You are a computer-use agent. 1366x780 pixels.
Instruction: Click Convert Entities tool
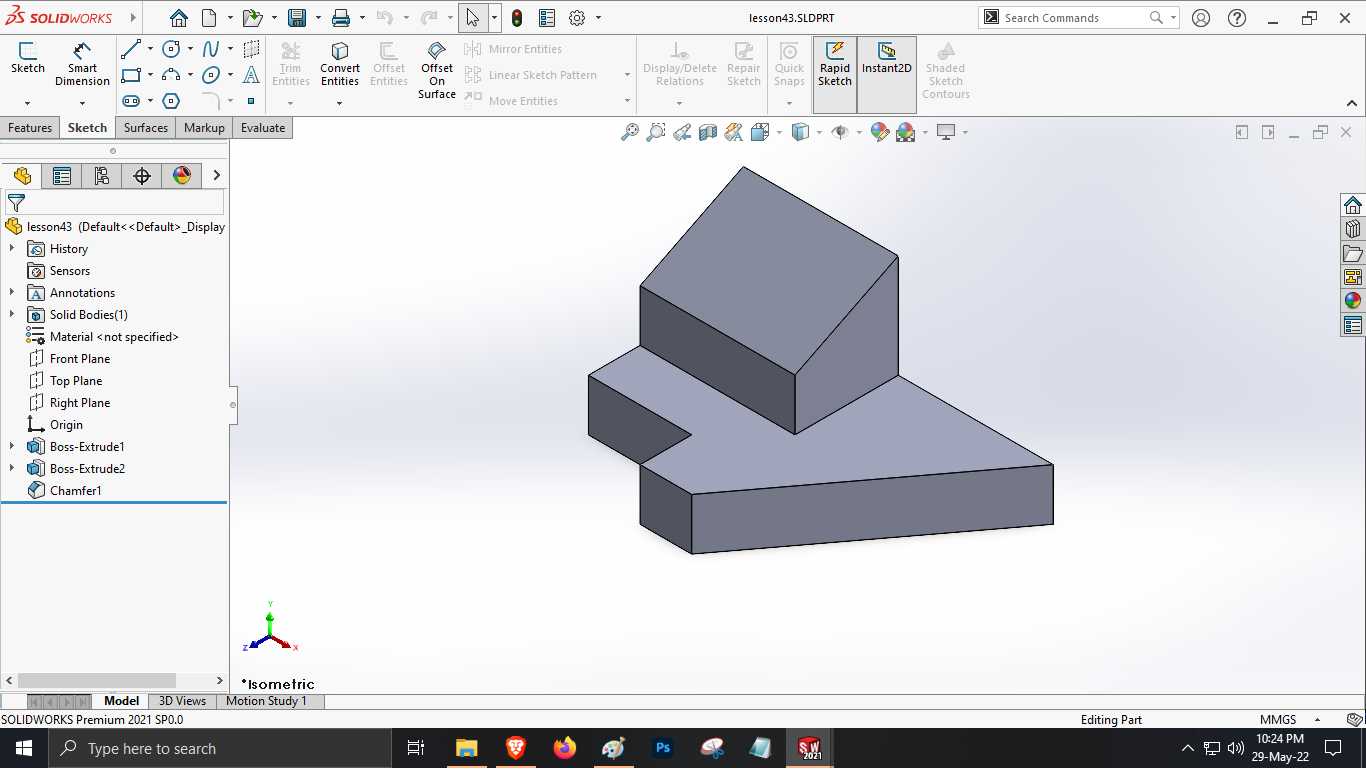pos(340,64)
